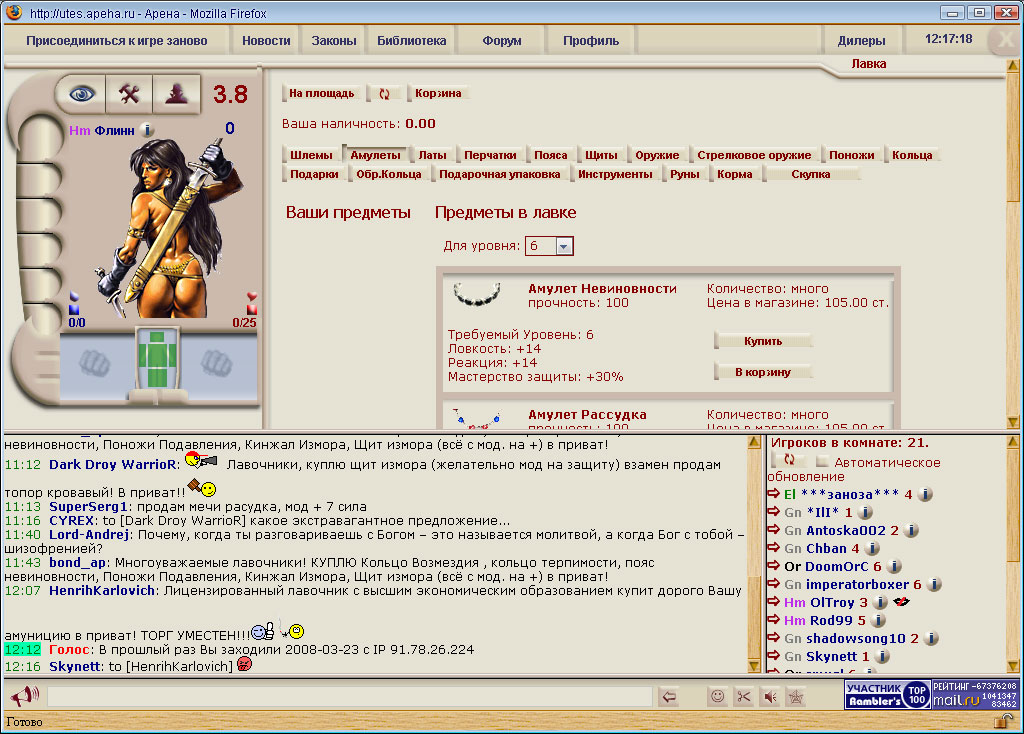Go to the Форум page

point(502,40)
